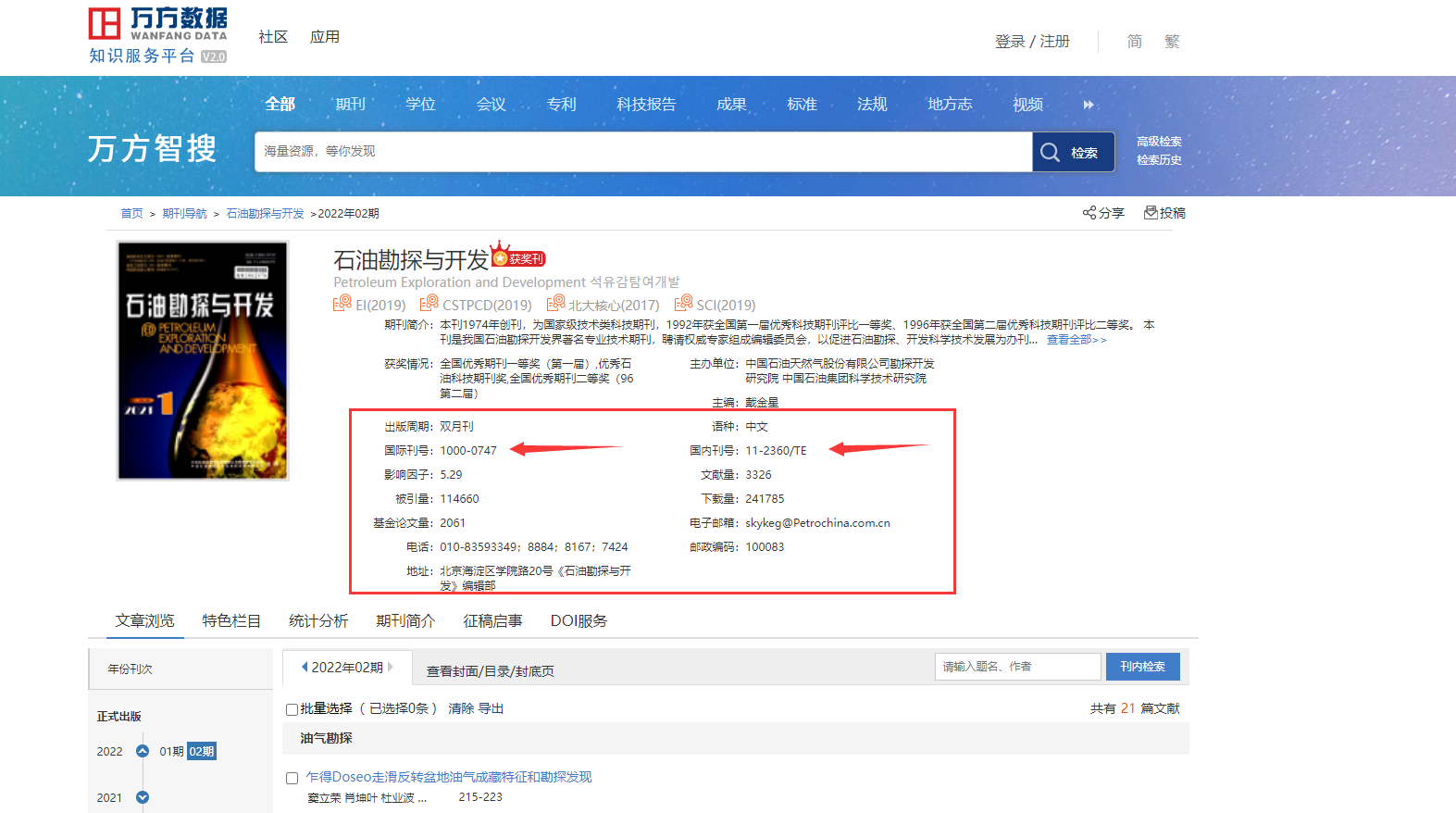Select the 科技报告 search category
This screenshot has height=813, width=1456.
(x=646, y=105)
